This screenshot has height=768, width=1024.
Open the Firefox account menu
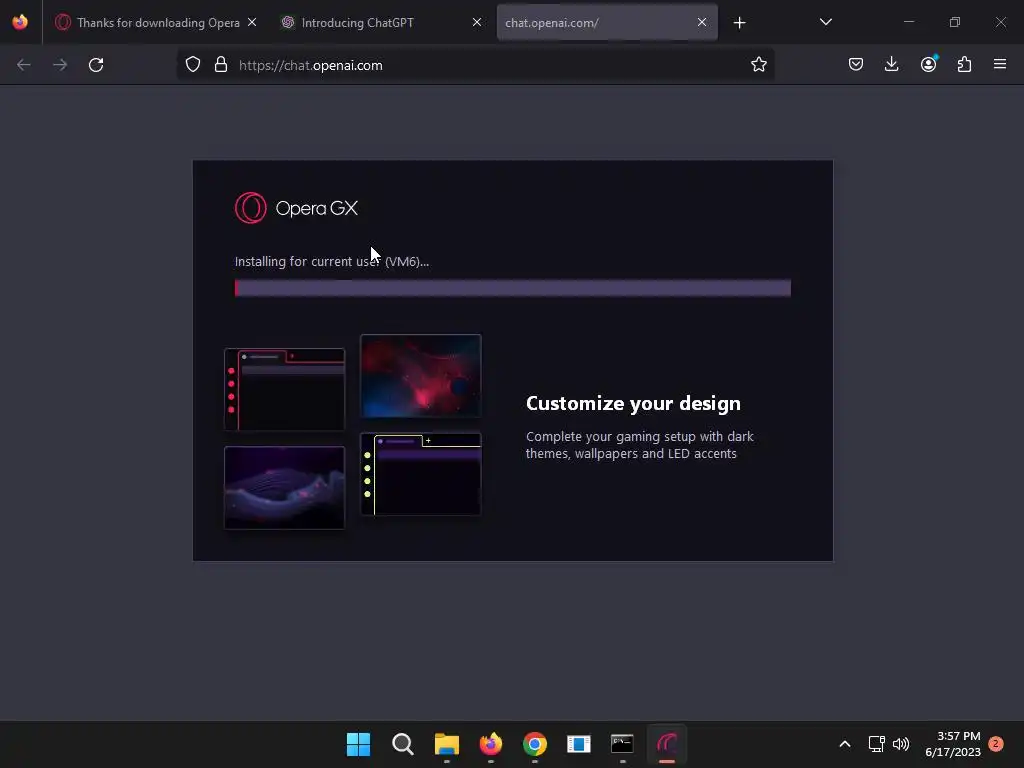[928, 65]
